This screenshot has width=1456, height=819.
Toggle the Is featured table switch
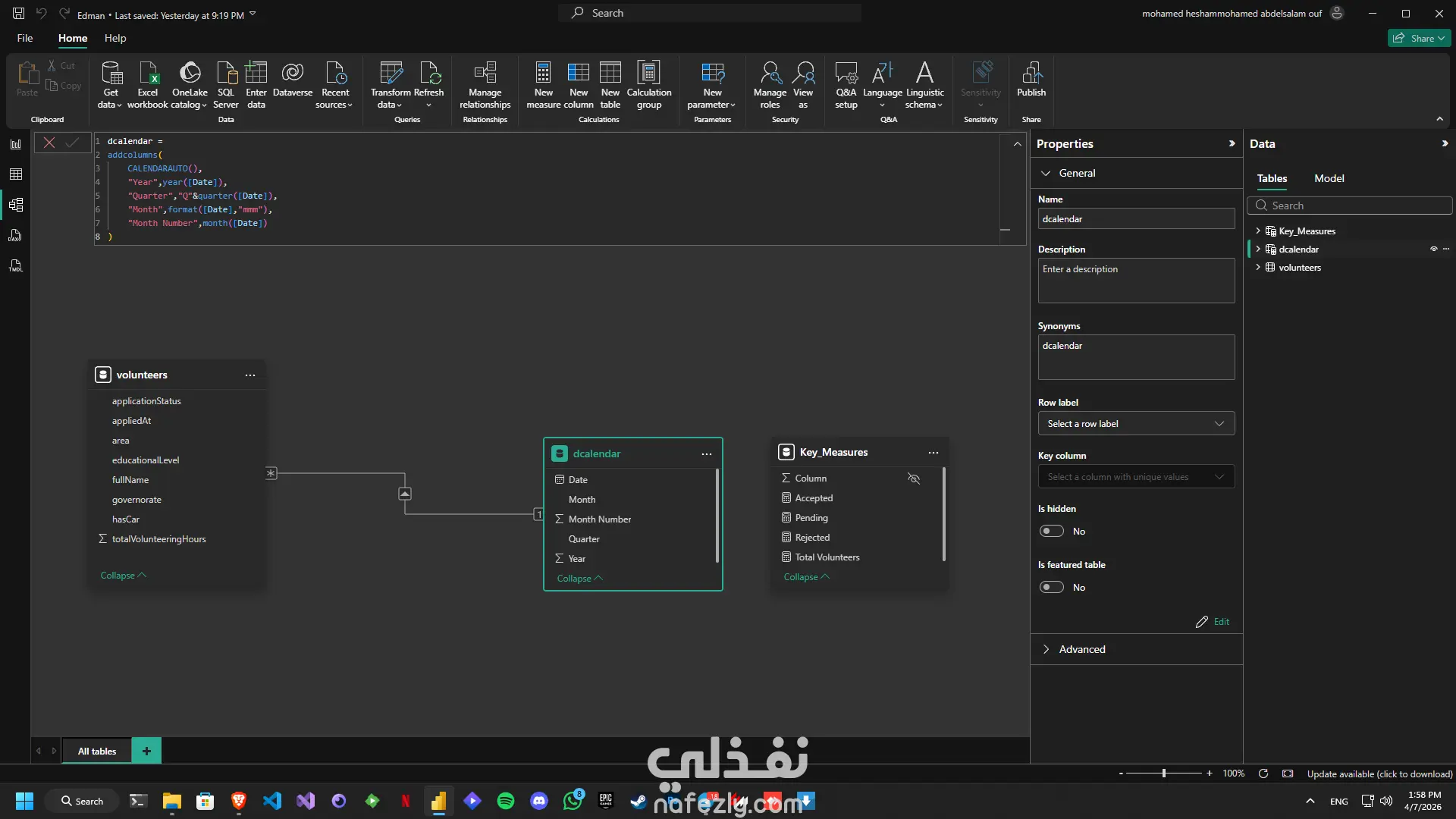[1052, 587]
